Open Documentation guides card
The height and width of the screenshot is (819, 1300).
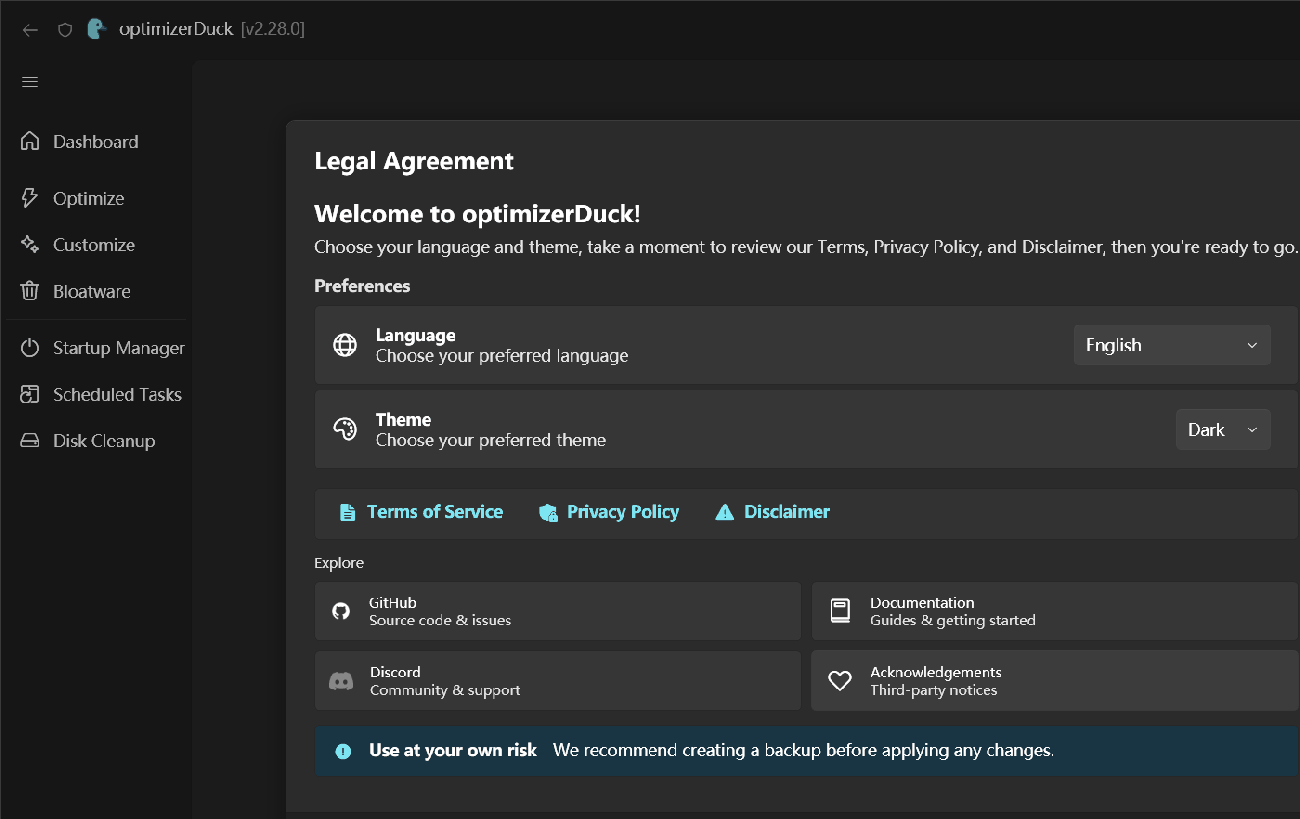click(x=1055, y=611)
